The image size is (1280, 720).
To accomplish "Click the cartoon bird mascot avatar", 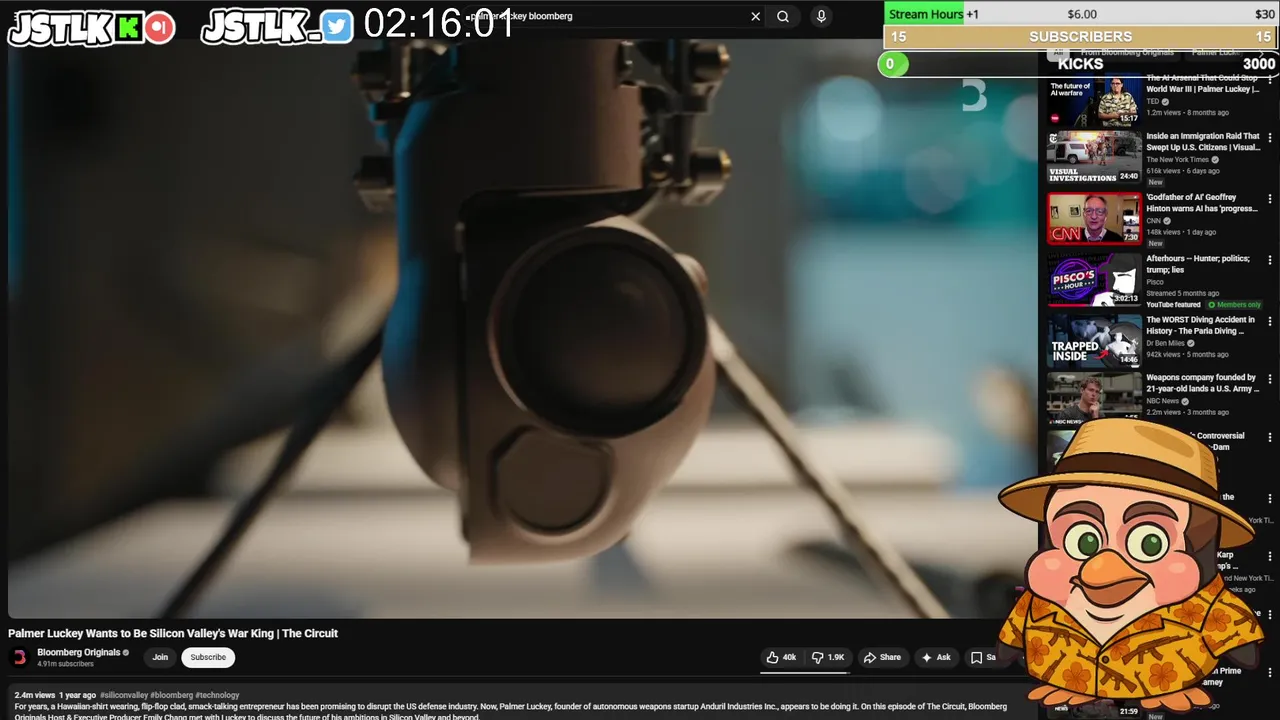I will tap(1130, 567).
